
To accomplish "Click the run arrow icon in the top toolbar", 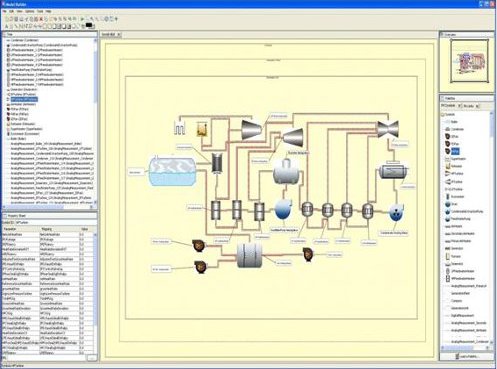I will coord(82,19).
